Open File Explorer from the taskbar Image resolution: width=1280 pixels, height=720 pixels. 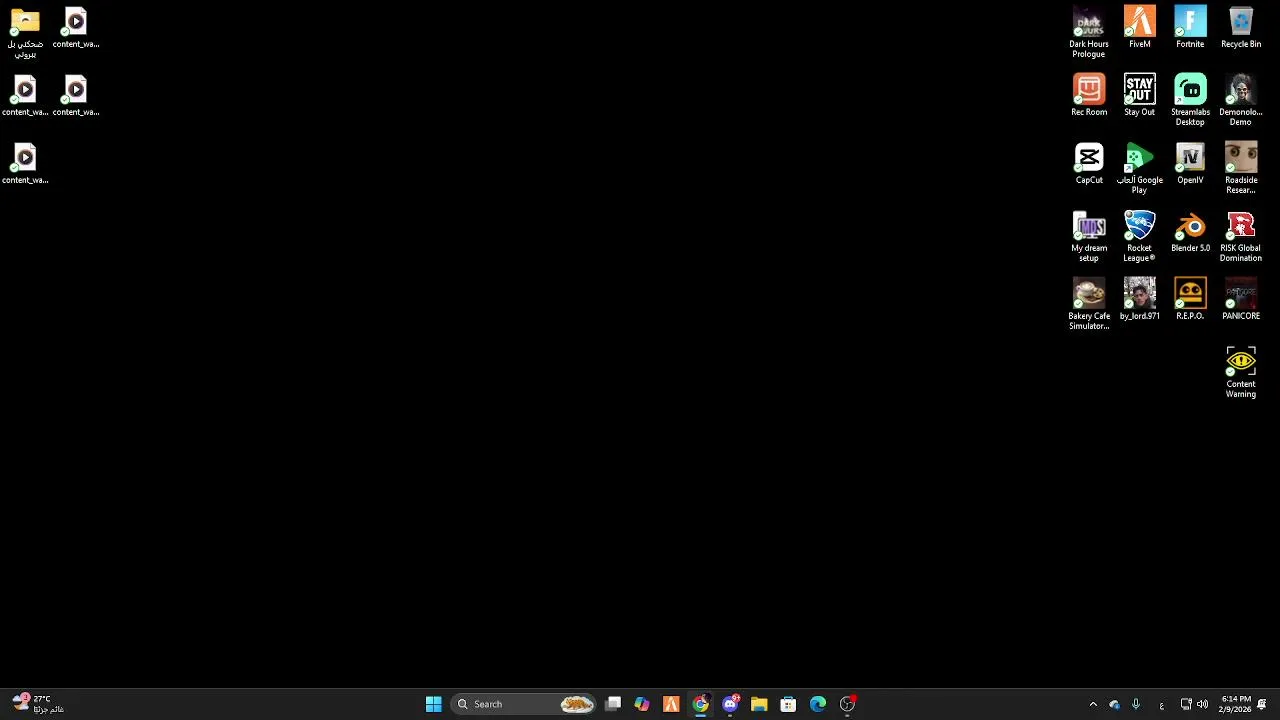coord(759,704)
